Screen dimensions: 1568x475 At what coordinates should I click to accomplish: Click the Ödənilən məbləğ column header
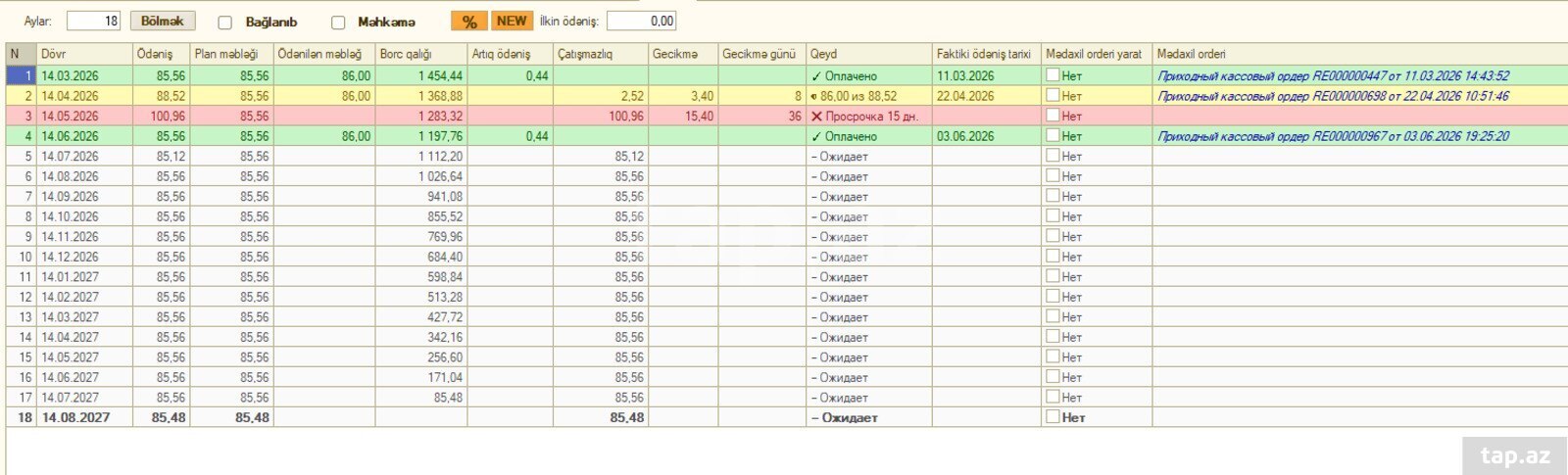(x=324, y=54)
